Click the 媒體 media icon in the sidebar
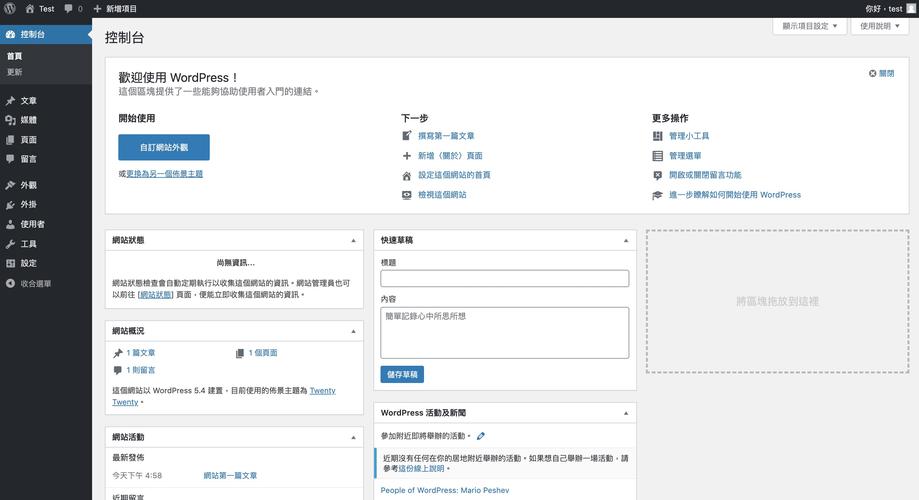The width and height of the screenshot is (919, 500). point(11,120)
